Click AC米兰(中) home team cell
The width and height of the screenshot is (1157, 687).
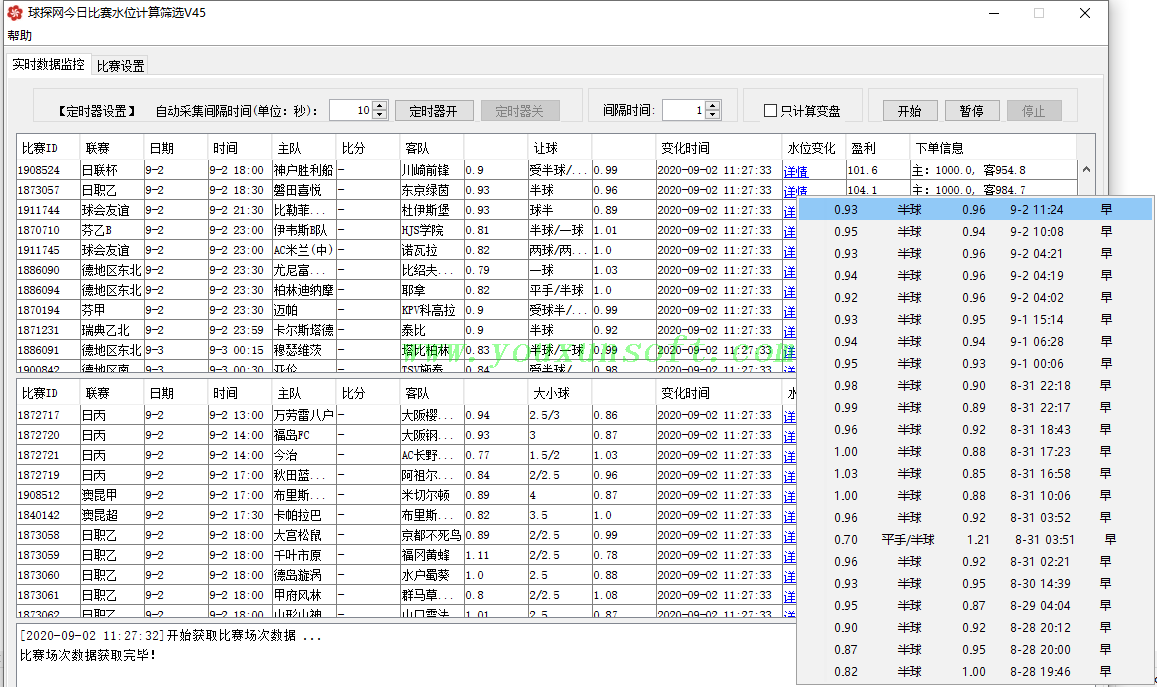click(x=303, y=250)
